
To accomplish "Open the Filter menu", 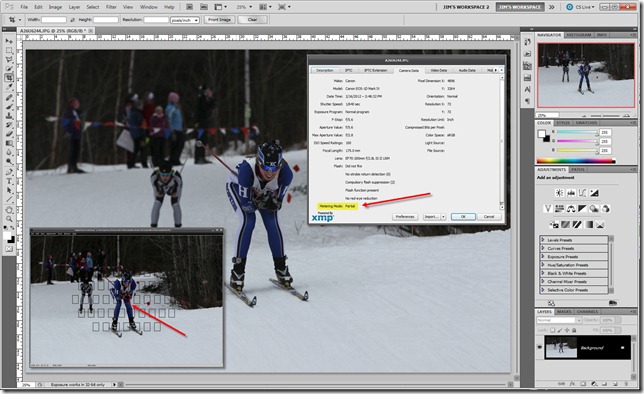I will [x=111, y=7].
